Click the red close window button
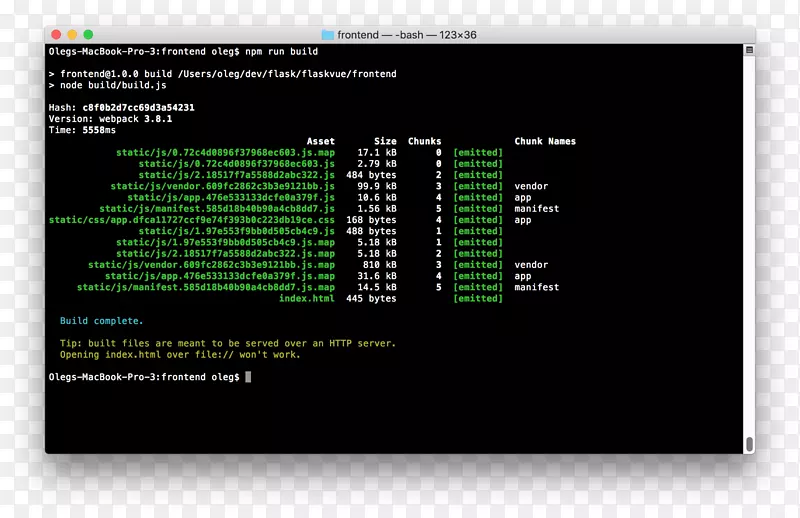This screenshot has width=800, height=518. coord(57,35)
